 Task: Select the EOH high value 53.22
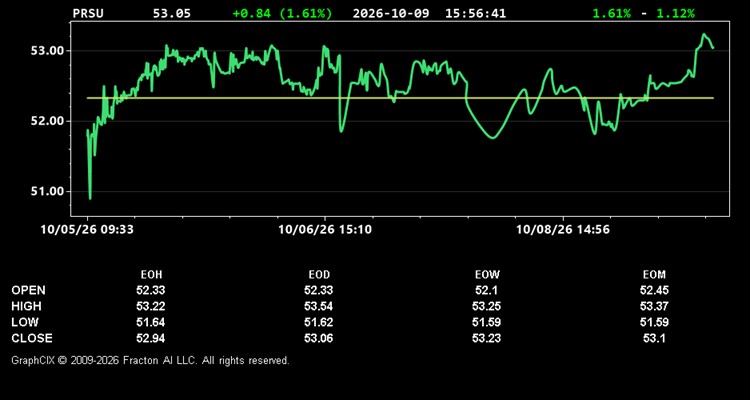coord(151,306)
